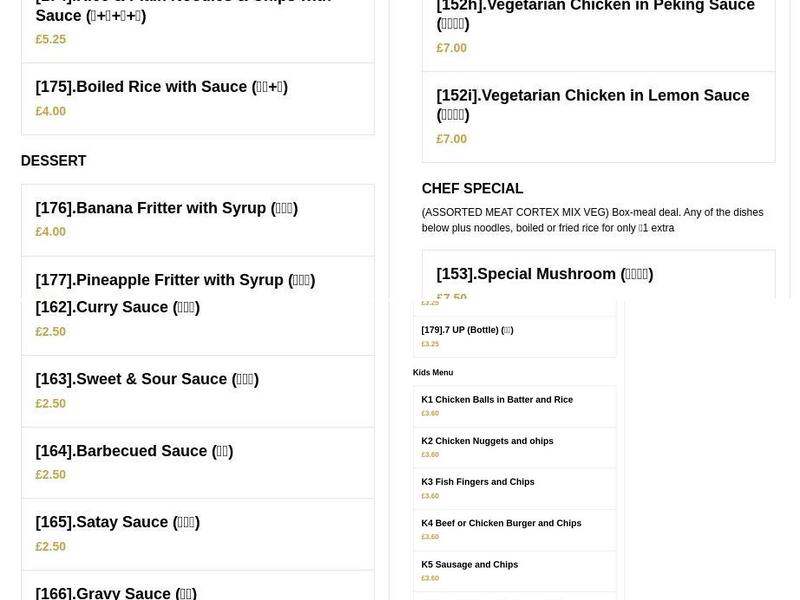Screen dimensions: 800x600
Task: Pick Sweet & Sour Sauce item 163
Action: click(147, 379)
